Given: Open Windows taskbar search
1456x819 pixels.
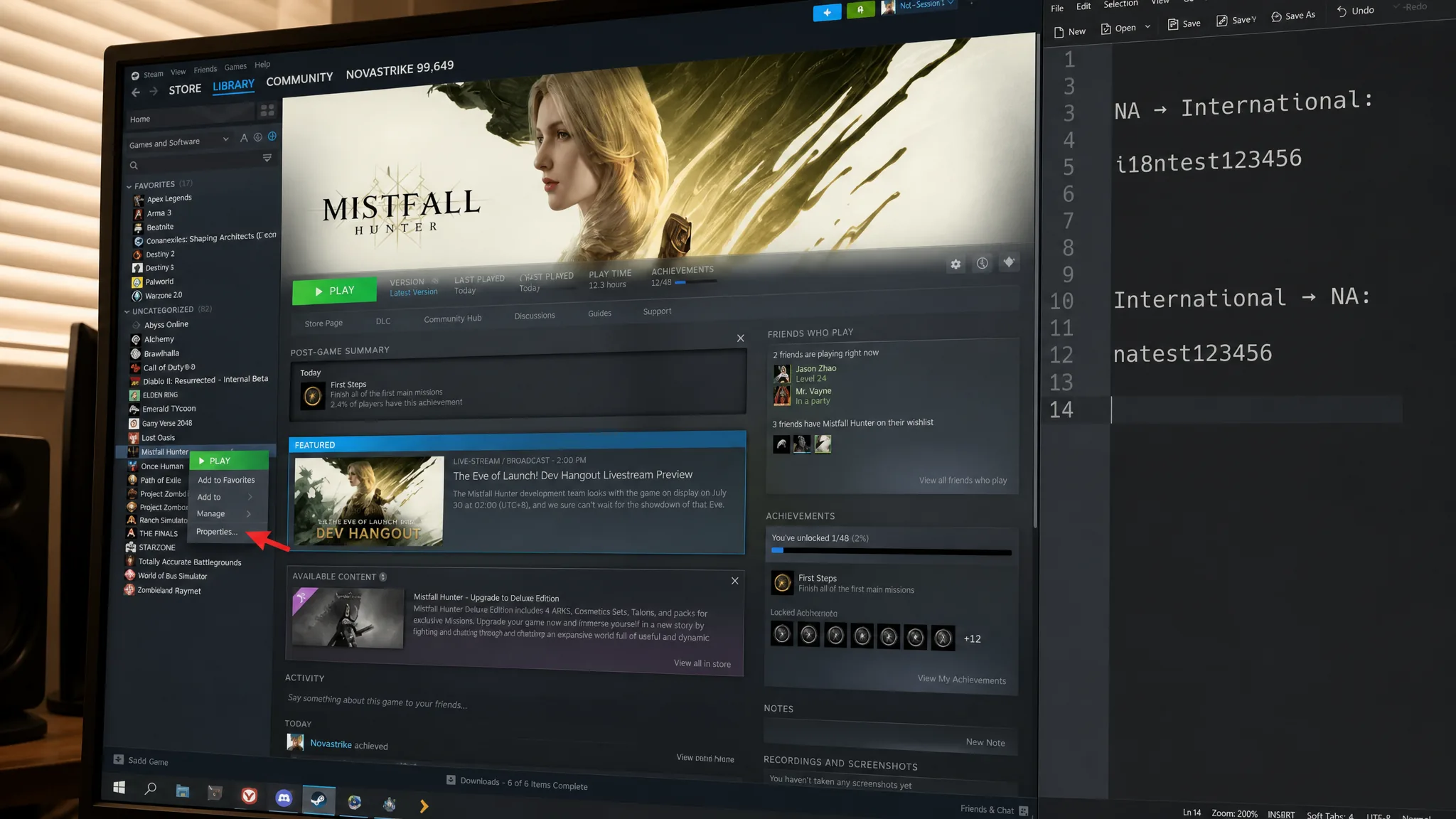Looking at the screenshot, I should pyautogui.click(x=151, y=789).
